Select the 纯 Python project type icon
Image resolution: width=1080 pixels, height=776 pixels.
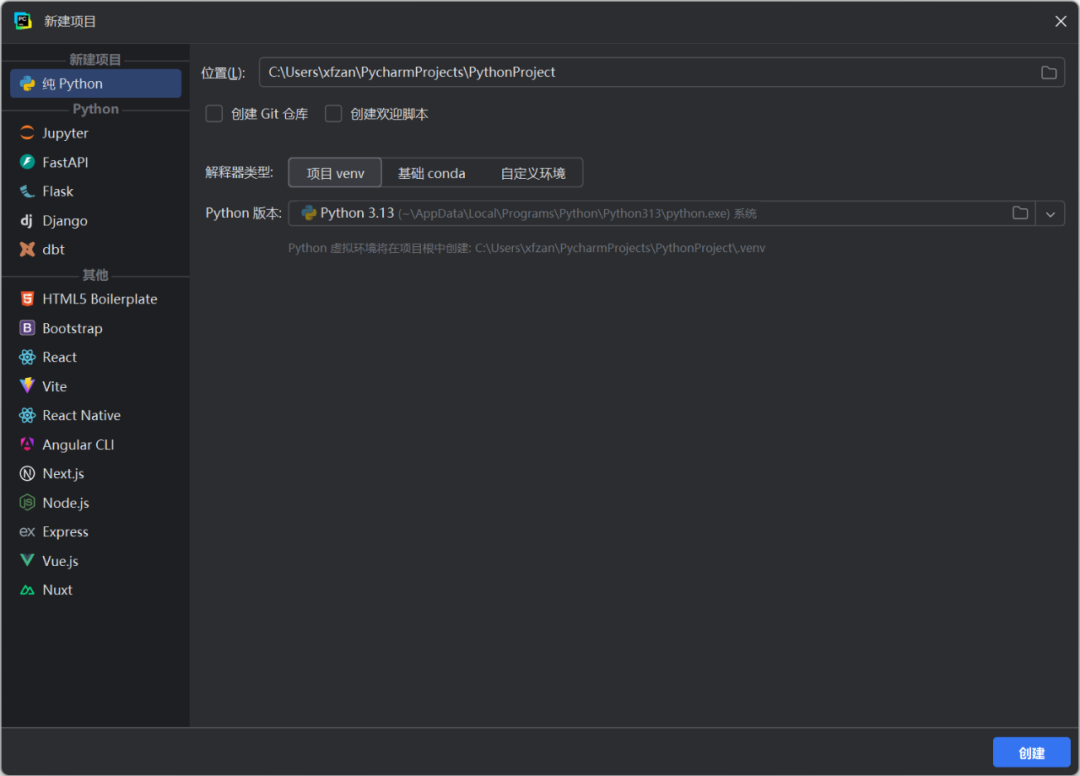click(x=28, y=84)
